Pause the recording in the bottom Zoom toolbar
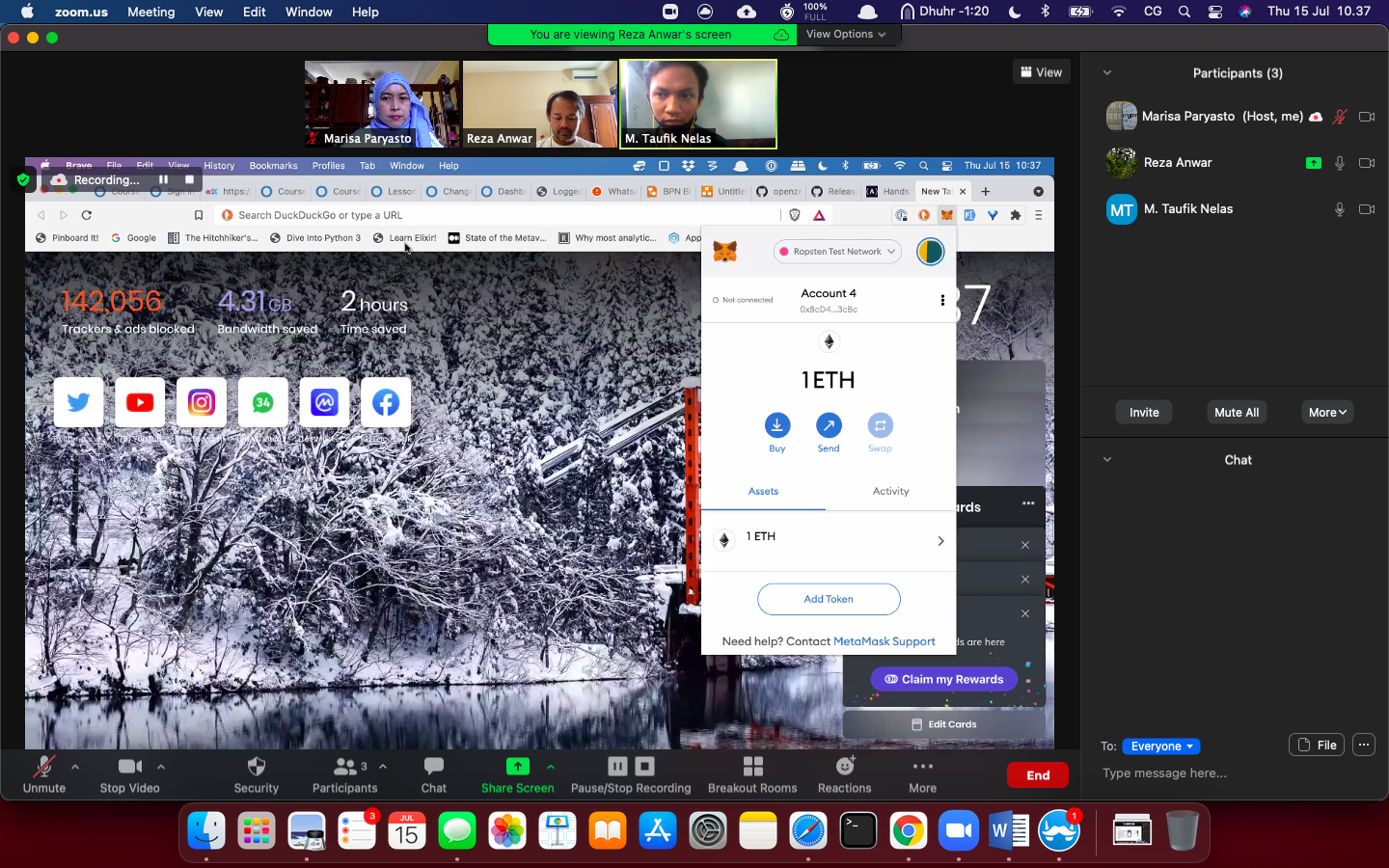The width and height of the screenshot is (1389, 868). [x=617, y=766]
